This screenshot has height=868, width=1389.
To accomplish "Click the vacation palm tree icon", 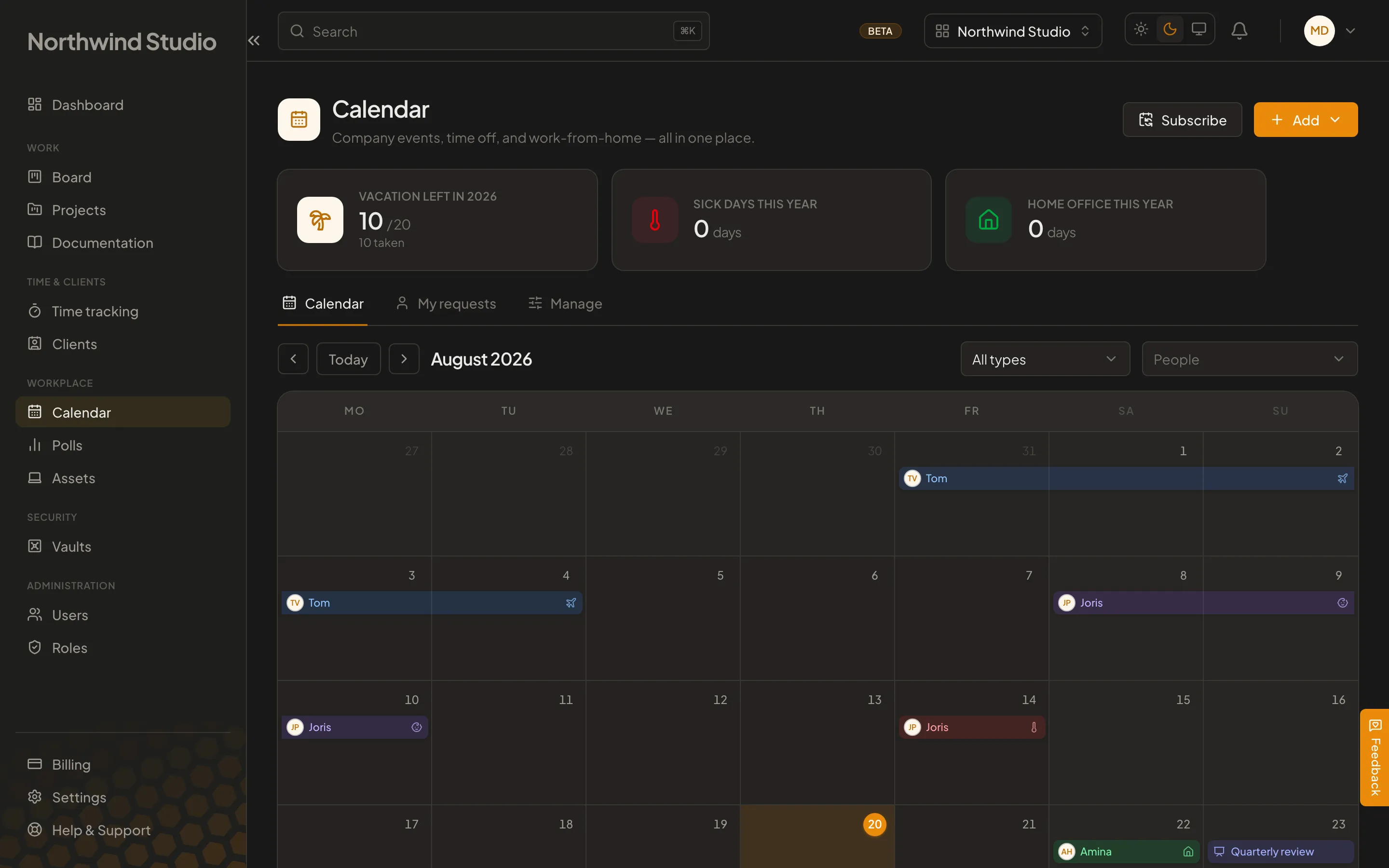I will click(320, 220).
